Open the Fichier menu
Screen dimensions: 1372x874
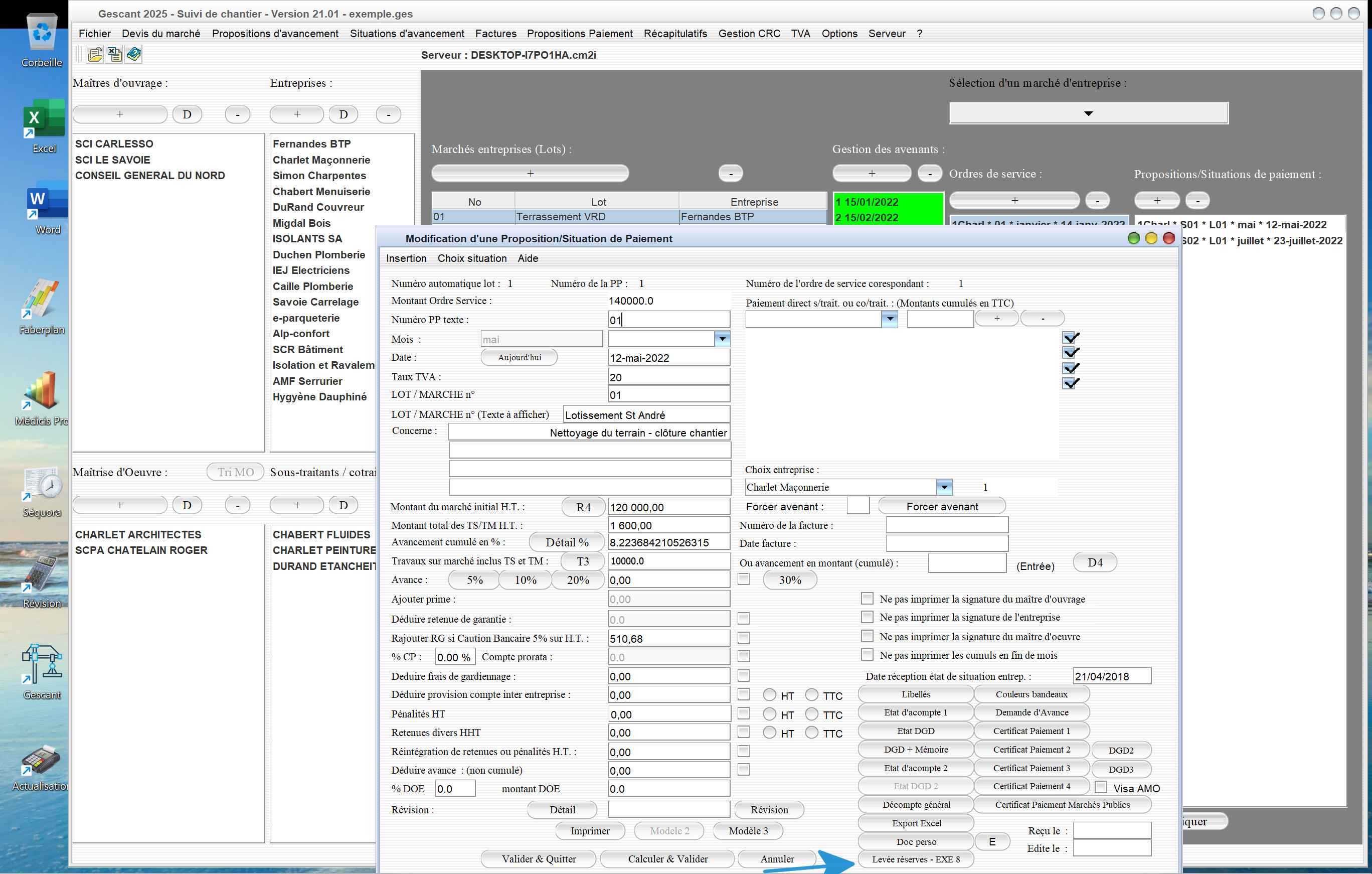point(95,34)
